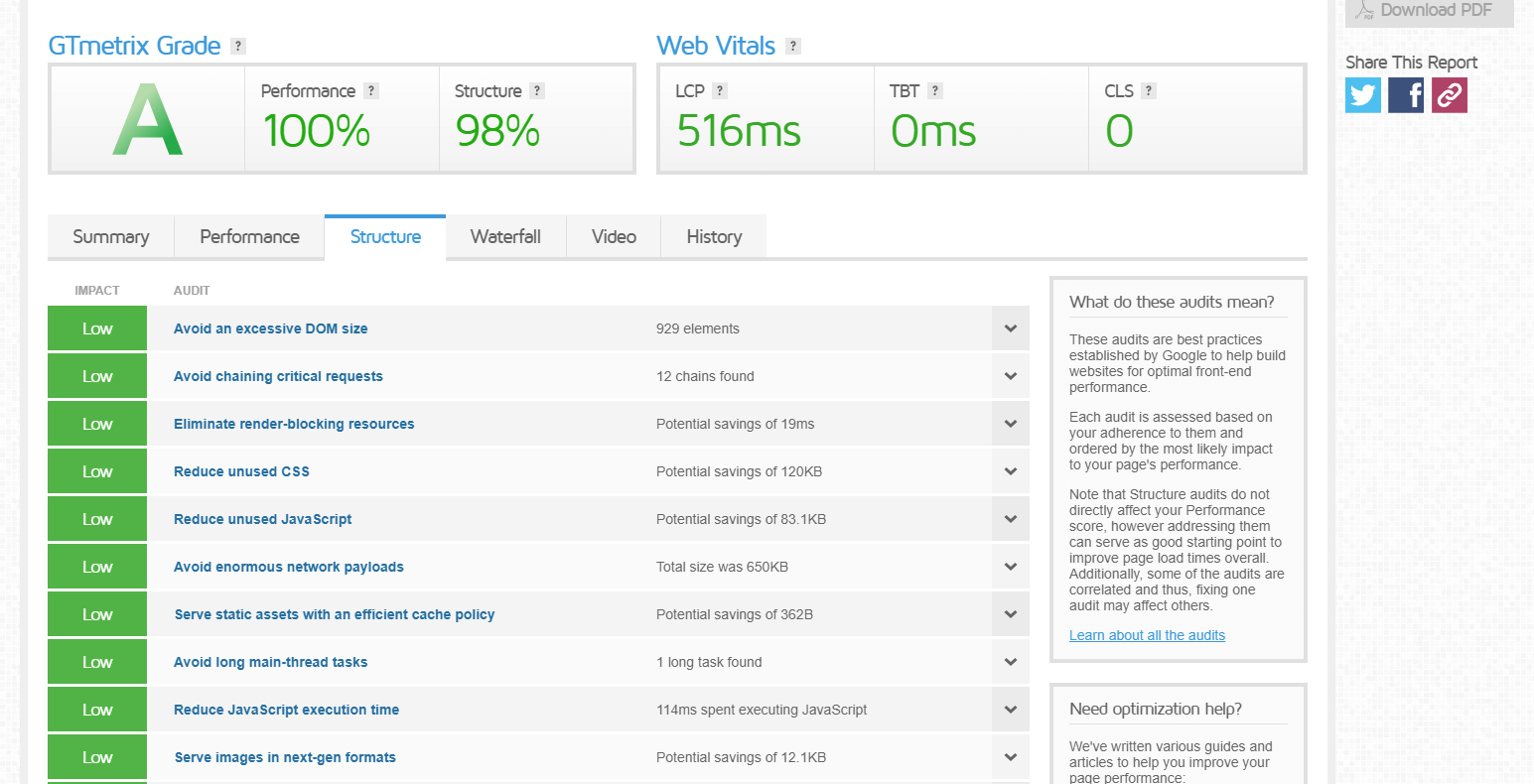Share report on Facebook icon

point(1406,95)
